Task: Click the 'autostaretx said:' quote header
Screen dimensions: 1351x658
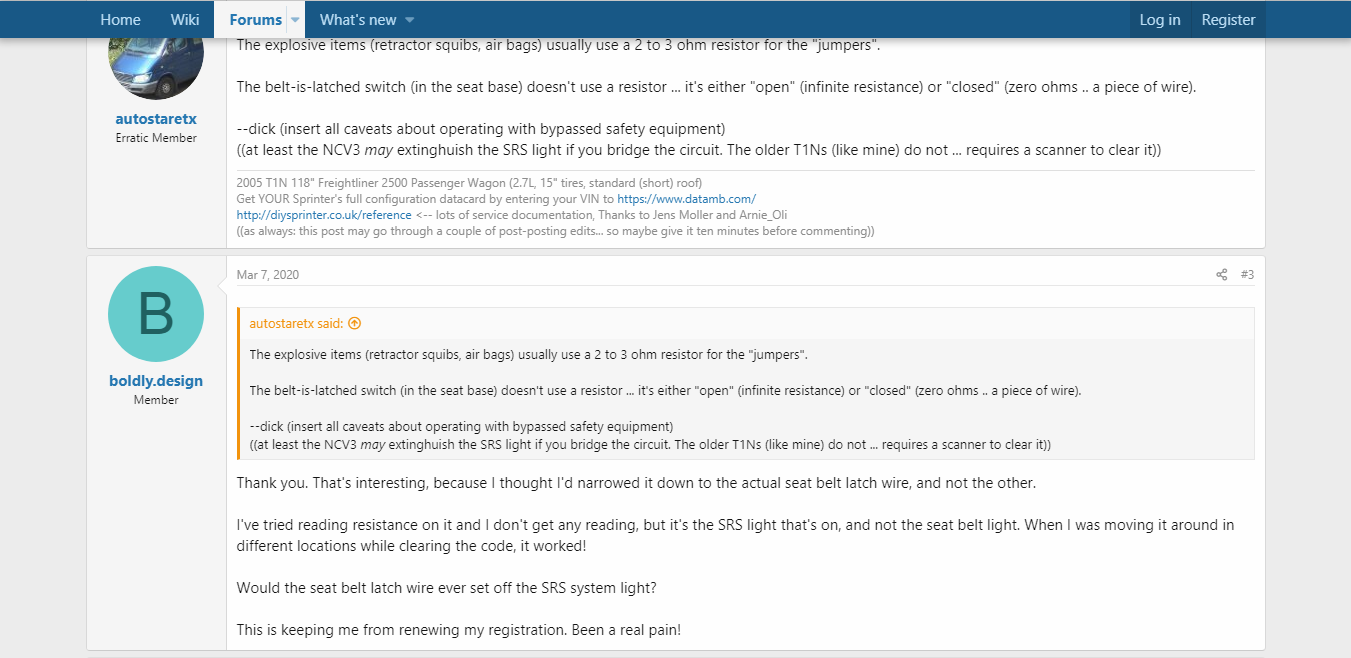Action: click(x=297, y=324)
